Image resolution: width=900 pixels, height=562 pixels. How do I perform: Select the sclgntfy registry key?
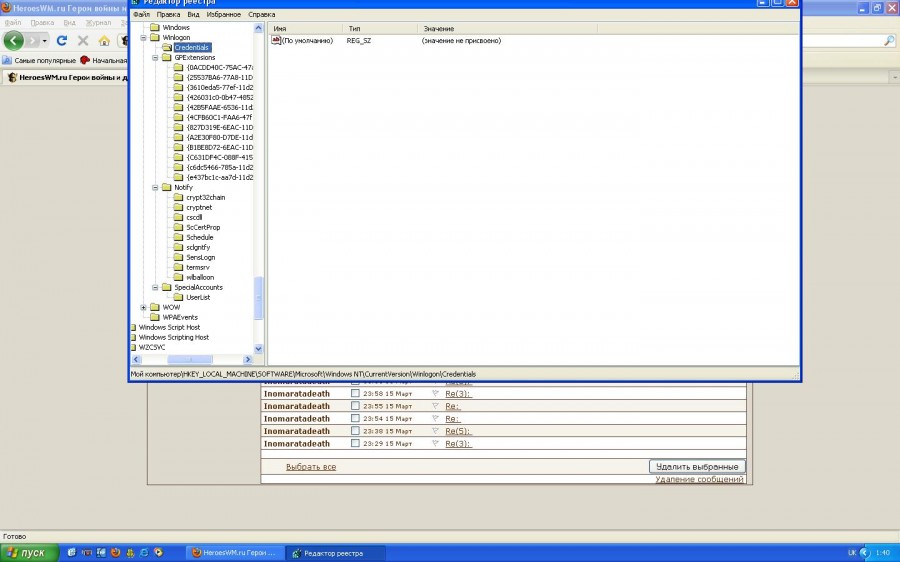[198, 247]
